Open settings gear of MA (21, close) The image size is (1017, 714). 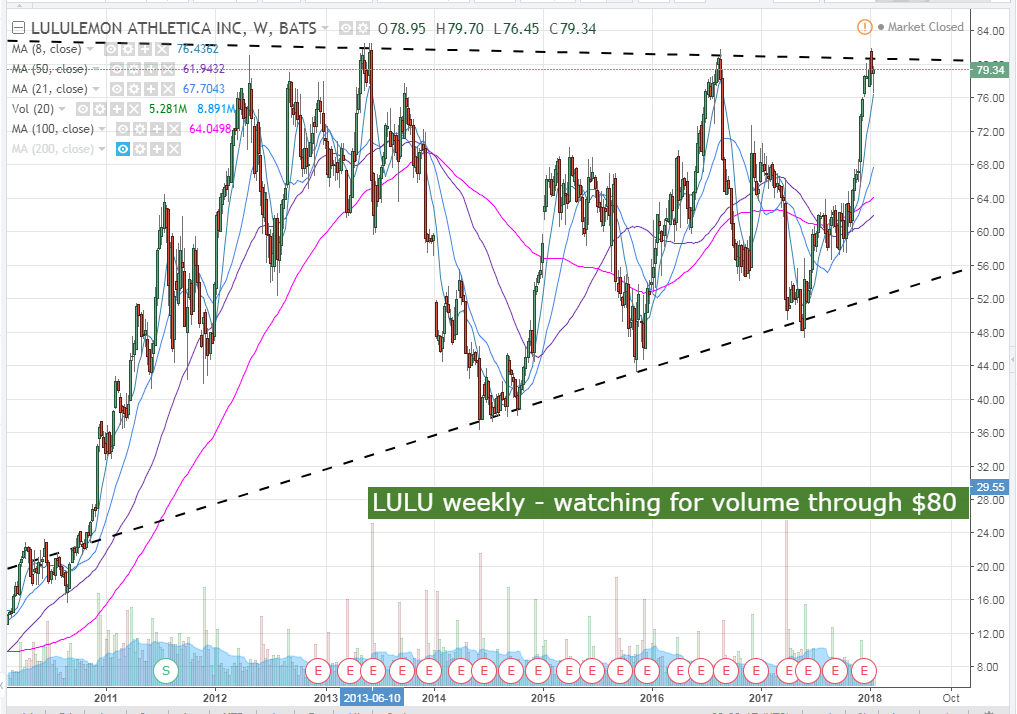pyautogui.click(x=134, y=89)
